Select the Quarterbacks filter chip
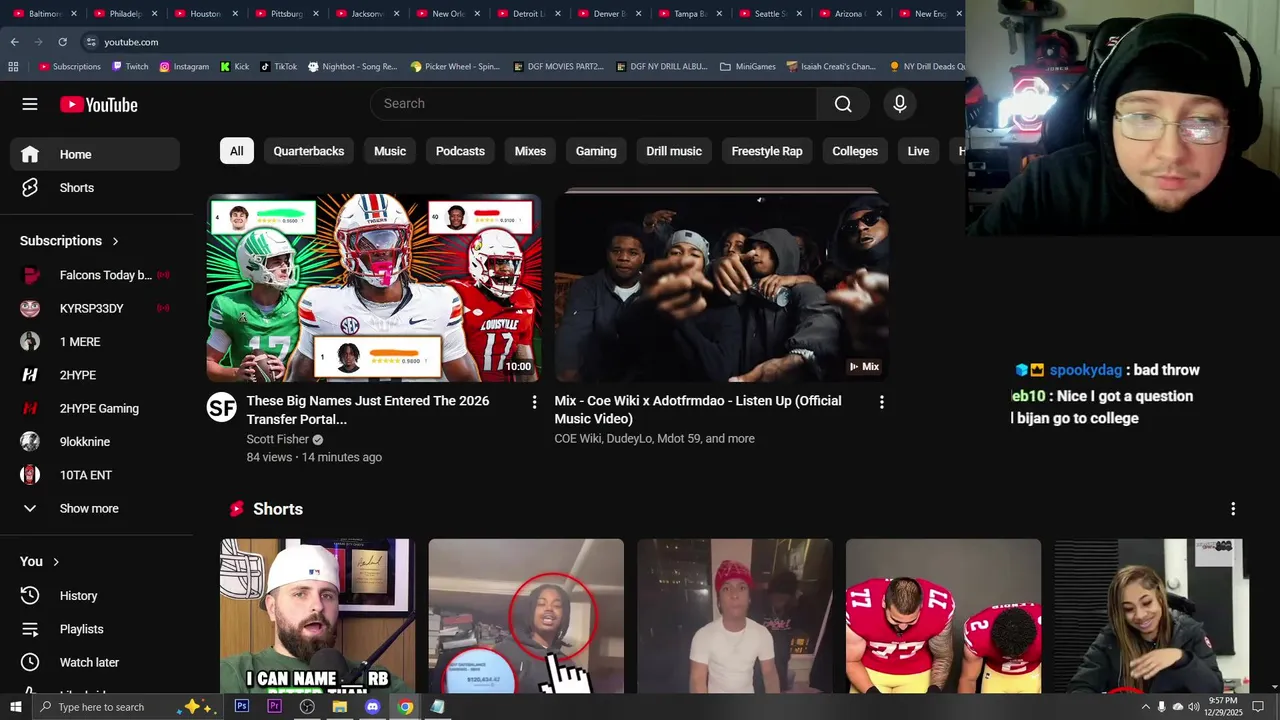The height and width of the screenshot is (720, 1280). click(x=309, y=151)
